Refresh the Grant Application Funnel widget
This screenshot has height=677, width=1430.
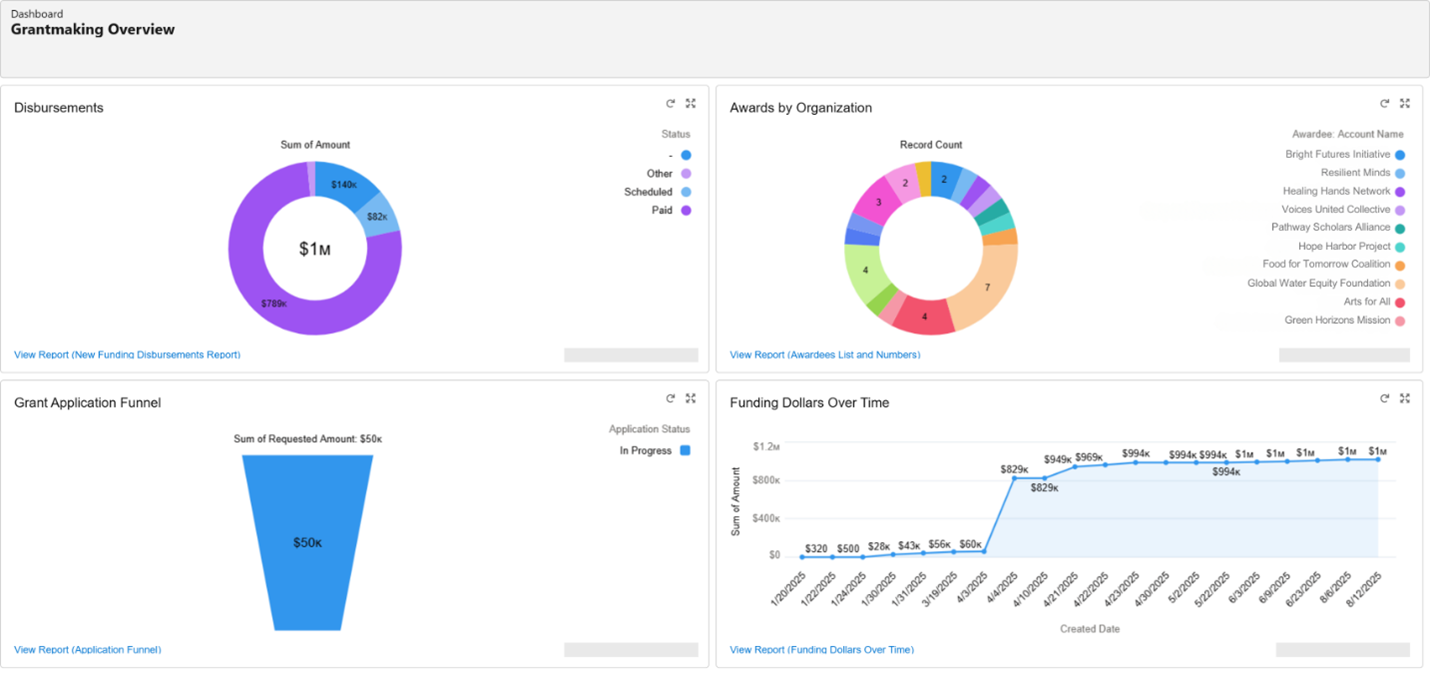[x=670, y=398]
